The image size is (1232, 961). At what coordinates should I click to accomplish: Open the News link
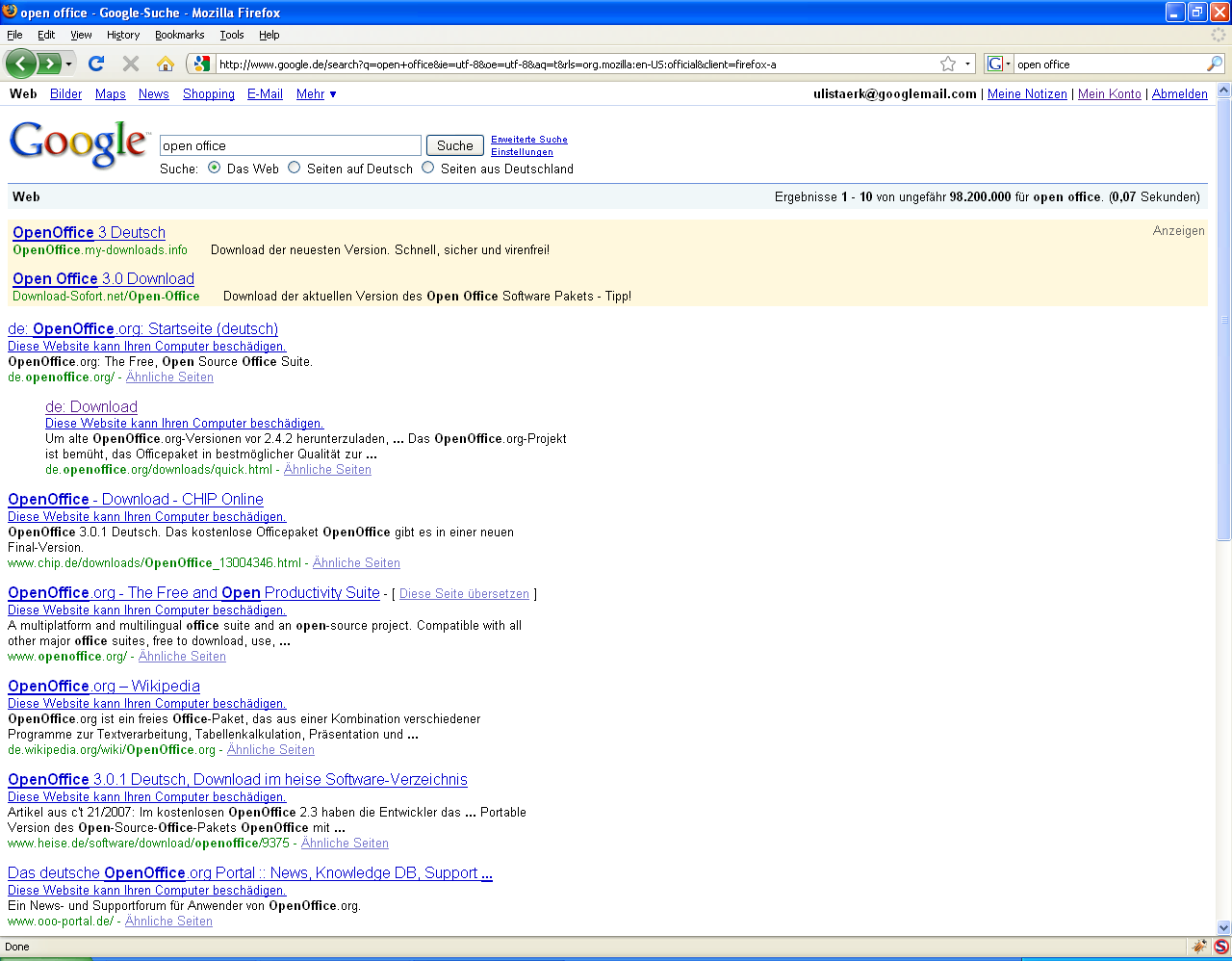point(154,93)
